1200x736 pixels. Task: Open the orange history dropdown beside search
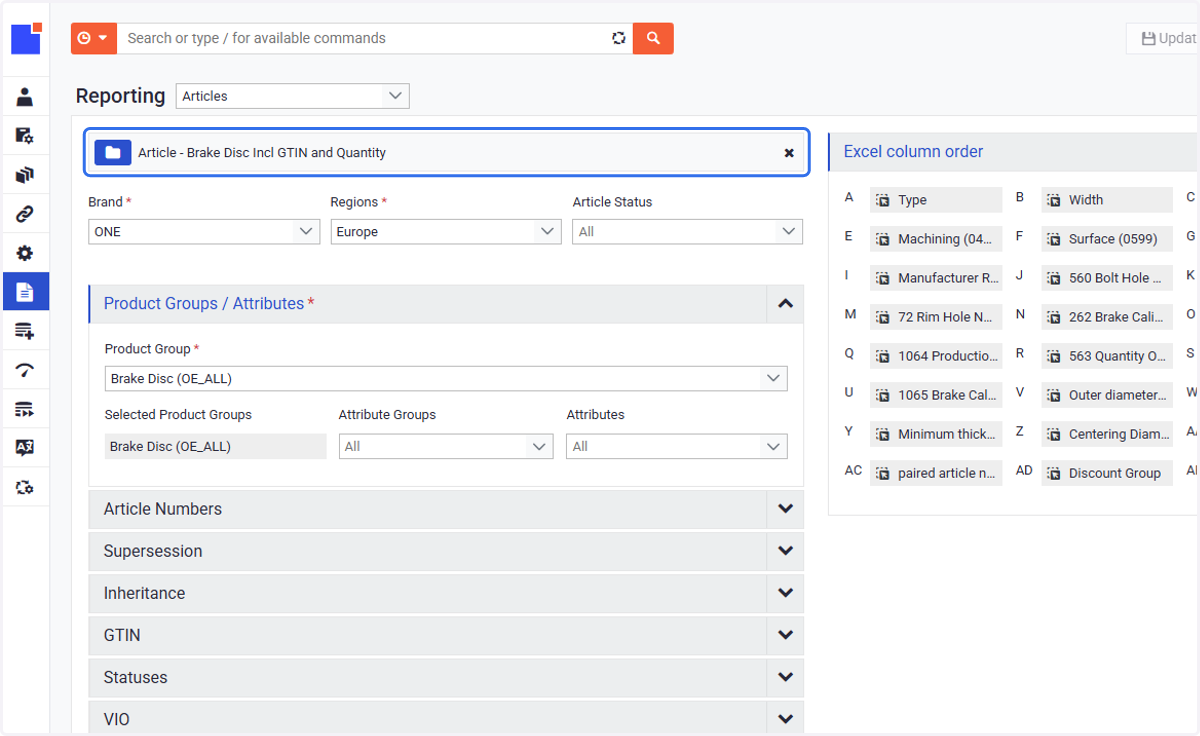94,38
